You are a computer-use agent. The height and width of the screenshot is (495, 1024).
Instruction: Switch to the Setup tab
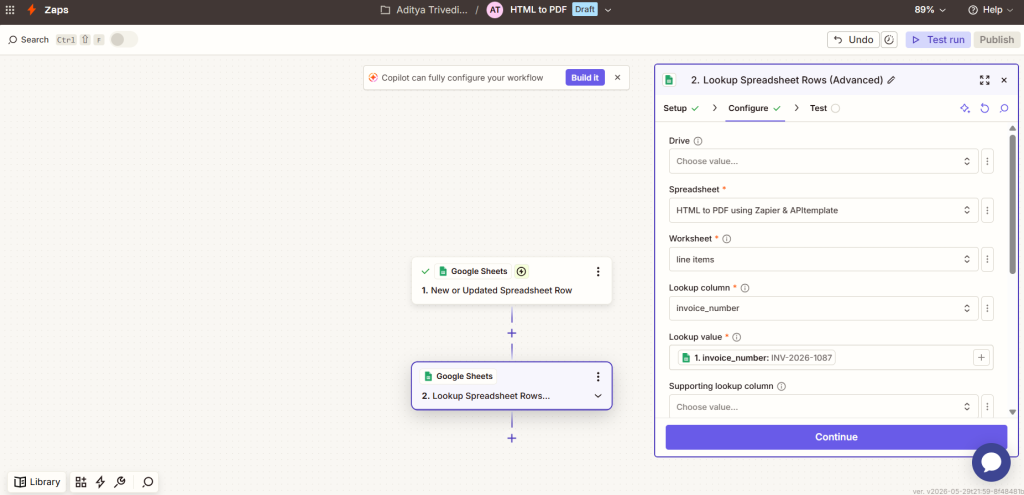(681, 108)
